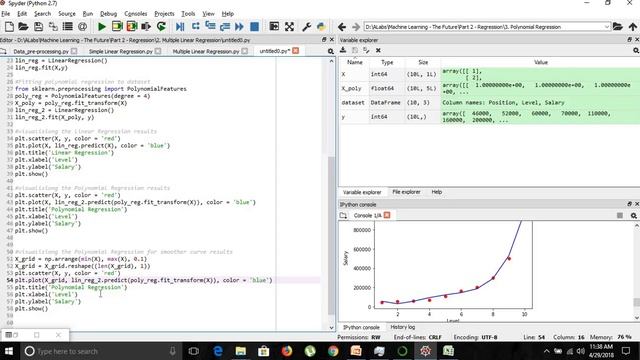The image size is (640, 360).
Task: Run file with green play button
Action: click(x=102, y=27)
